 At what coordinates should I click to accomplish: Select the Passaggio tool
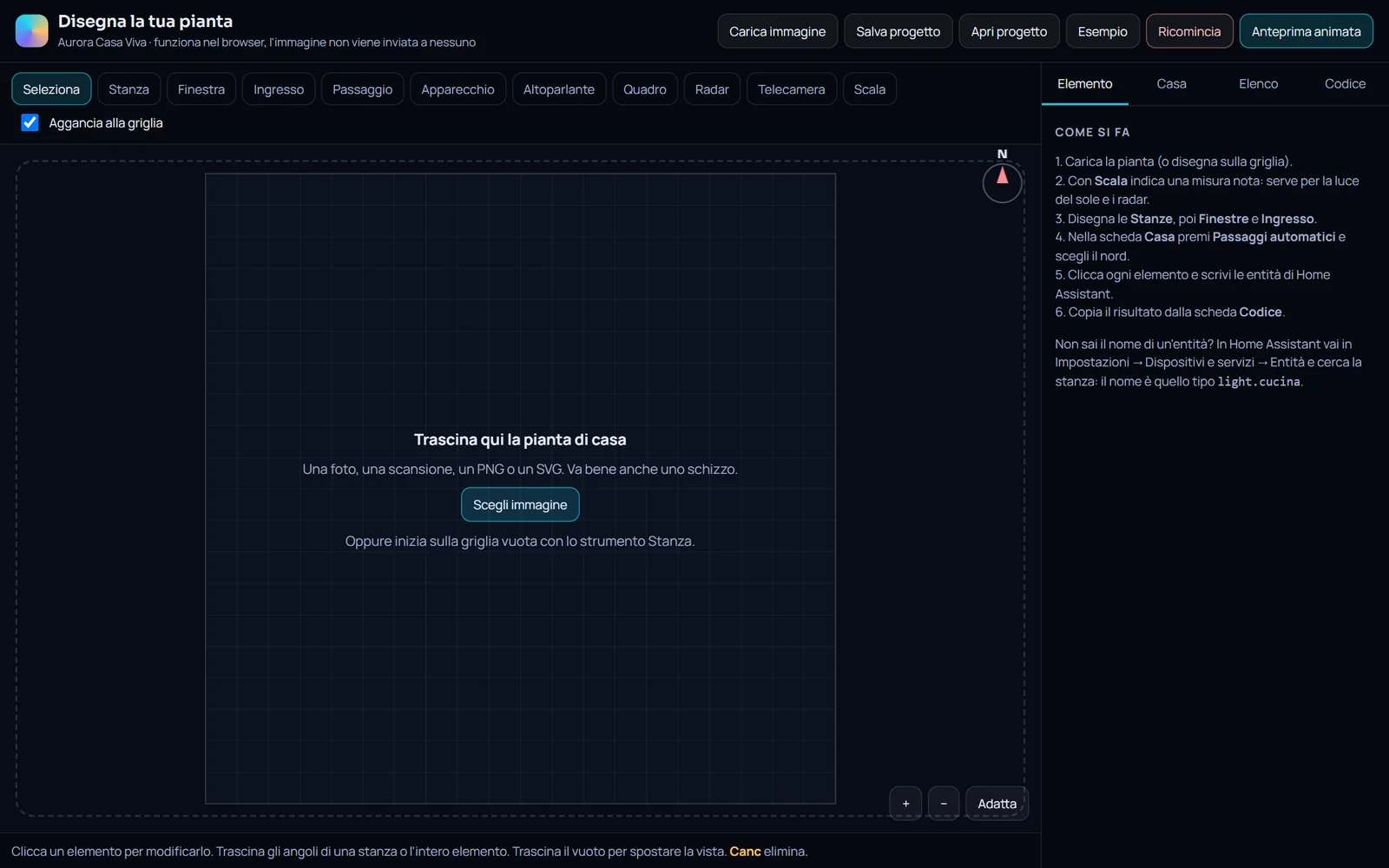point(362,89)
